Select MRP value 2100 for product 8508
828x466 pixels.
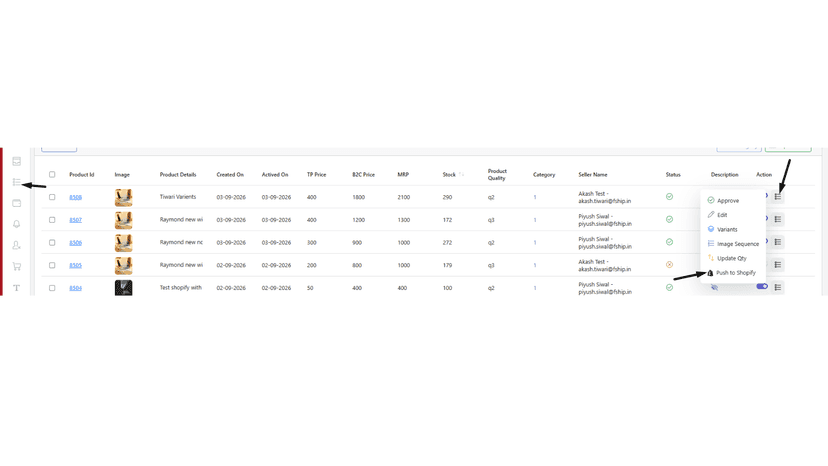pyautogui.click(x=403, y=197)
